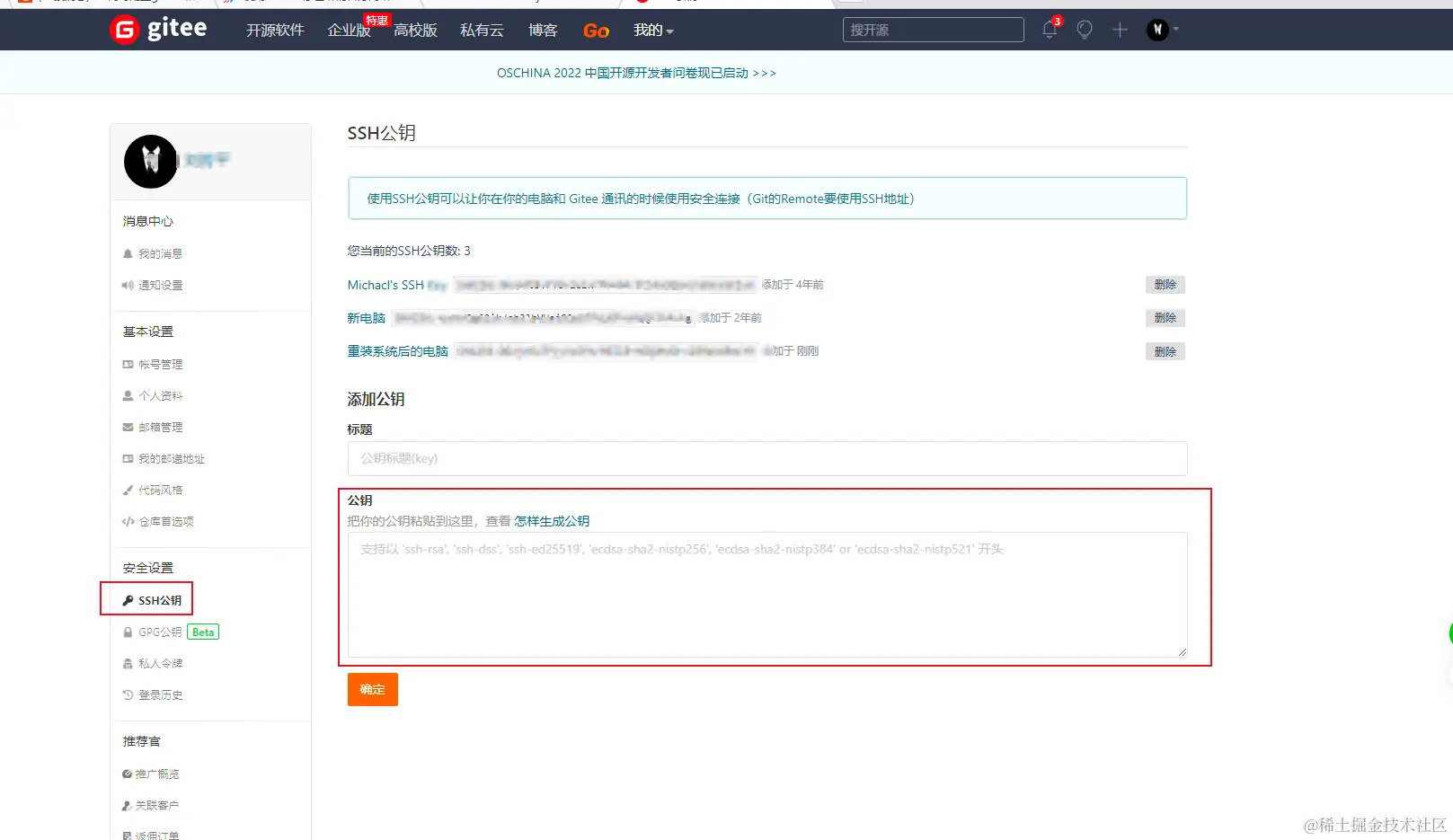Click the 重装系统后的电脑 key link
The height and width of the screenshot is (840, 1453).
398,351
